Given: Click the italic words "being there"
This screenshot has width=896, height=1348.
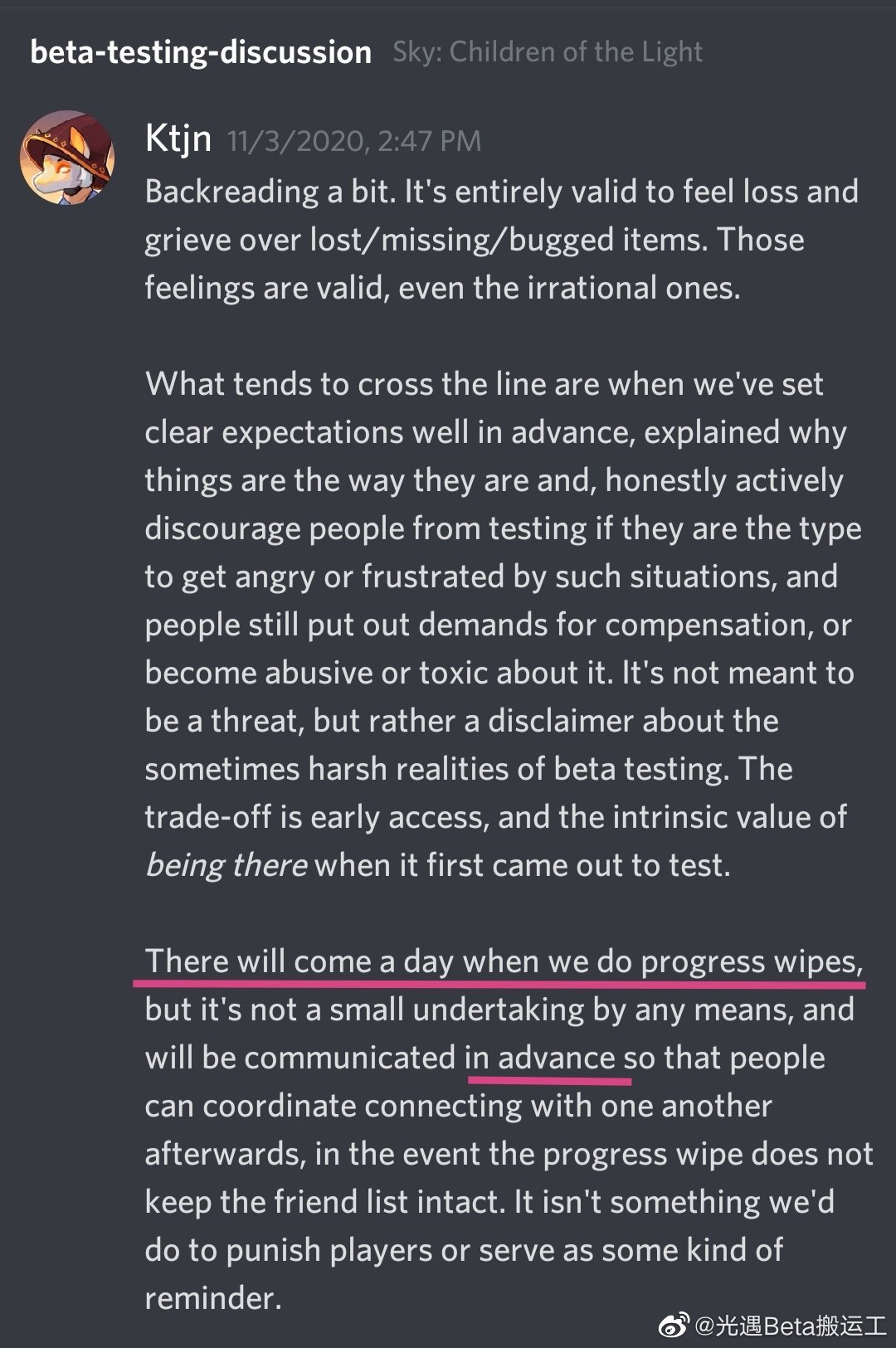Looking at the screenshot, I should (226, 865).
